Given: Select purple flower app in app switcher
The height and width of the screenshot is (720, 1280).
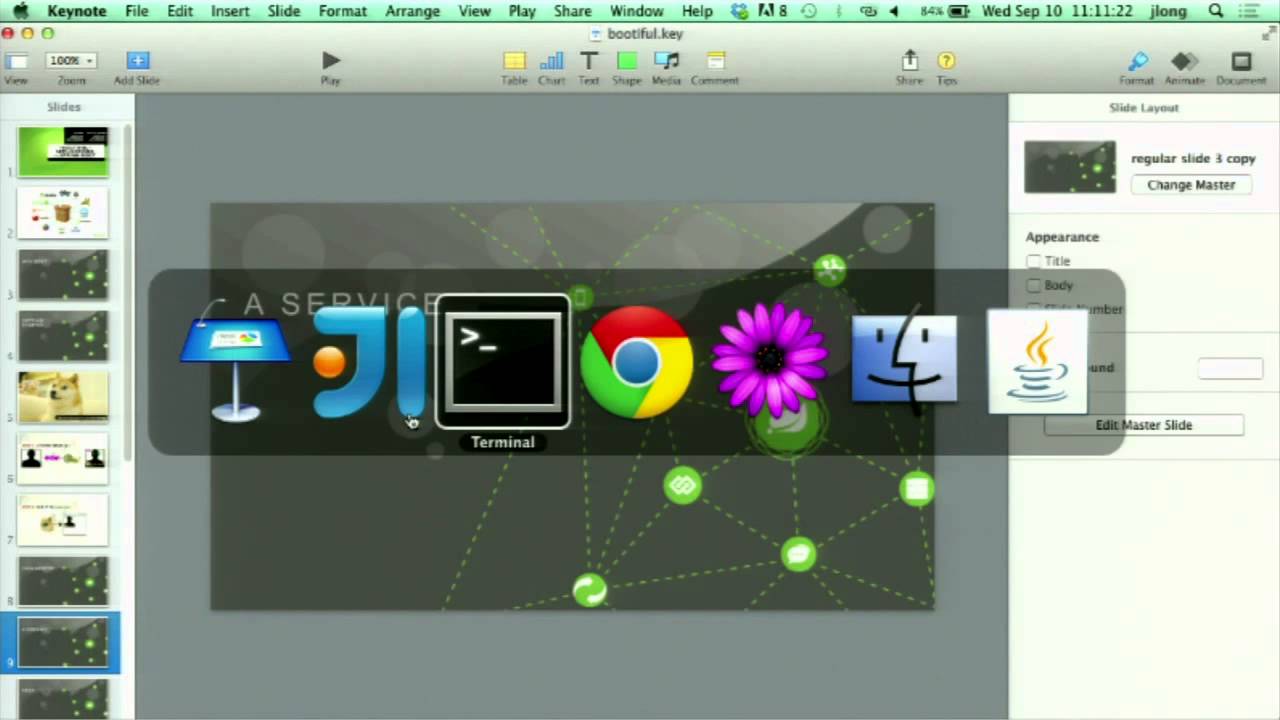Looking at the screenshot, I should pyautogui.click(x=770, y=362).
